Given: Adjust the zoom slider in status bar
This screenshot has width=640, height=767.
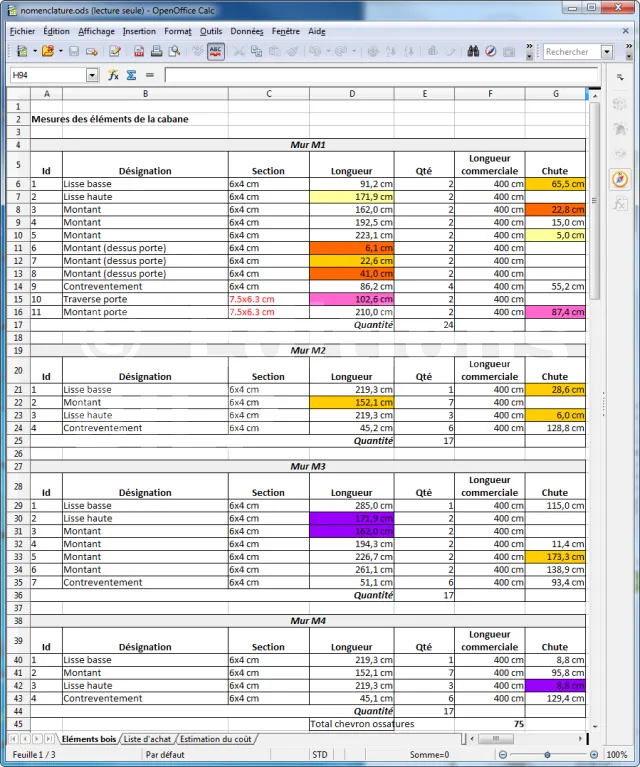Looking at the screenshot, I should tap(547, 755).
